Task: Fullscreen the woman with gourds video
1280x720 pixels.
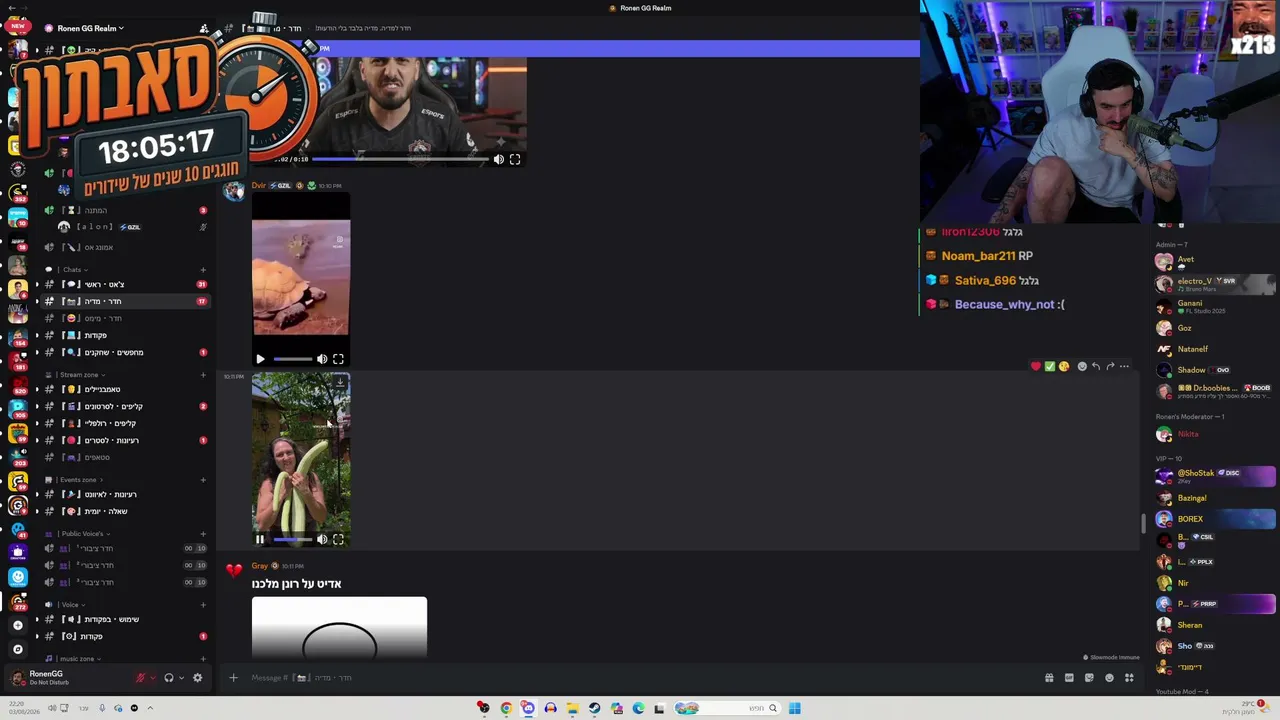Action: [x=338, y=540]
